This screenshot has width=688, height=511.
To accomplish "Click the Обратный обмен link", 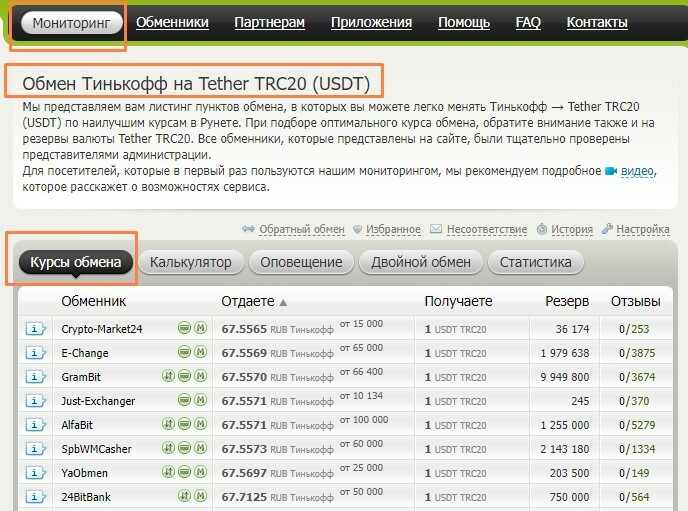I will [x=301, y=229].
